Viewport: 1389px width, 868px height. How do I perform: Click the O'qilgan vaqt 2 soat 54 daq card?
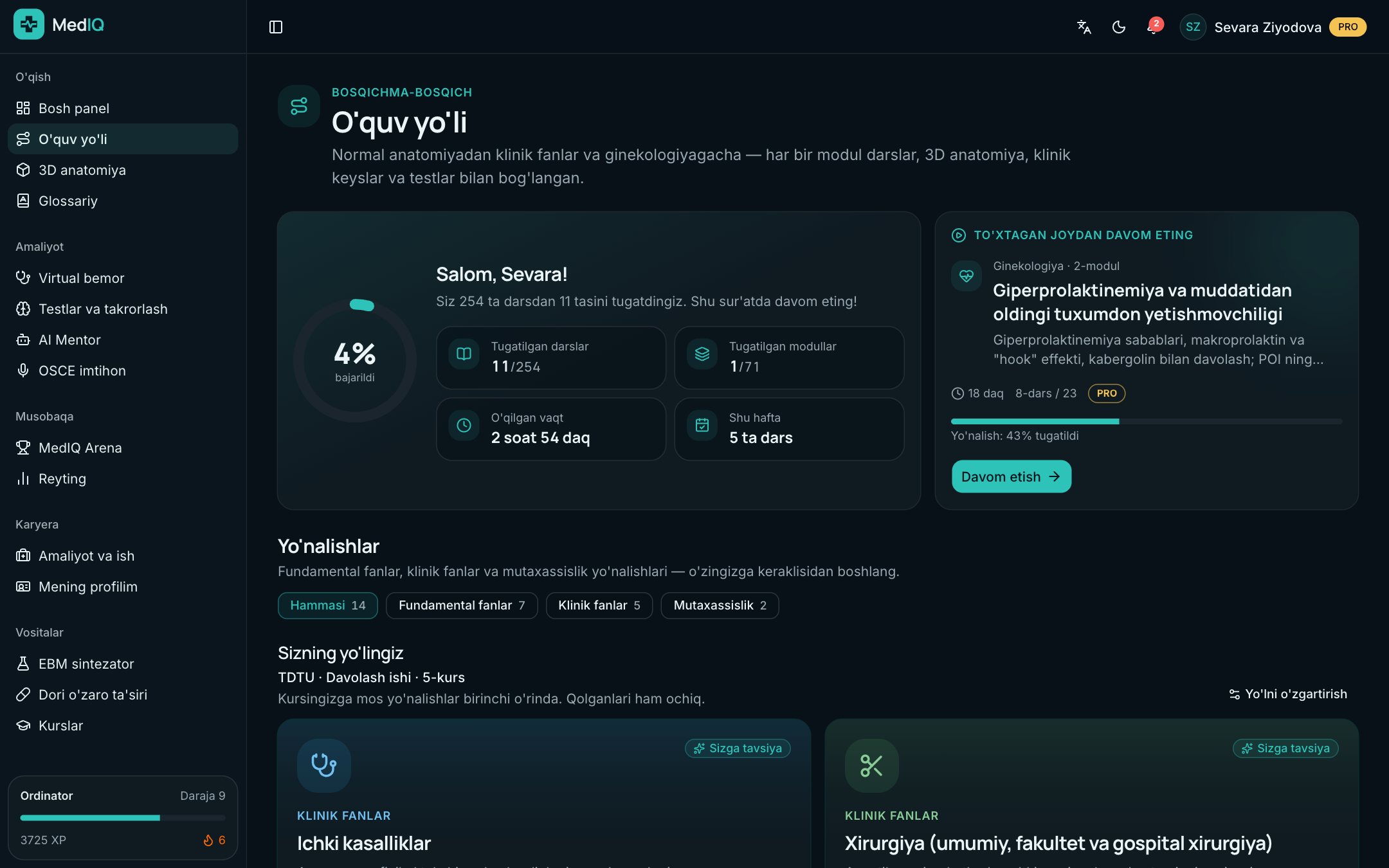[551, 429]
